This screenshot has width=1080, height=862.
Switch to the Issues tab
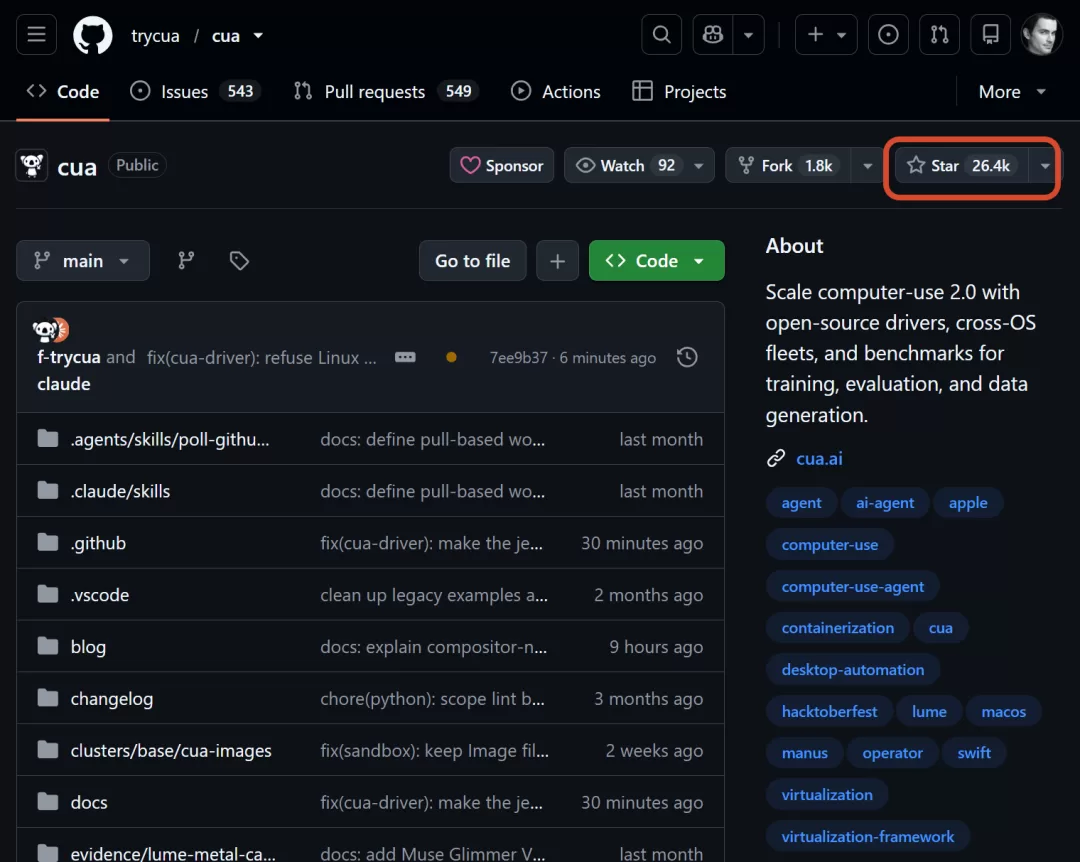click(x=195, y=92)
